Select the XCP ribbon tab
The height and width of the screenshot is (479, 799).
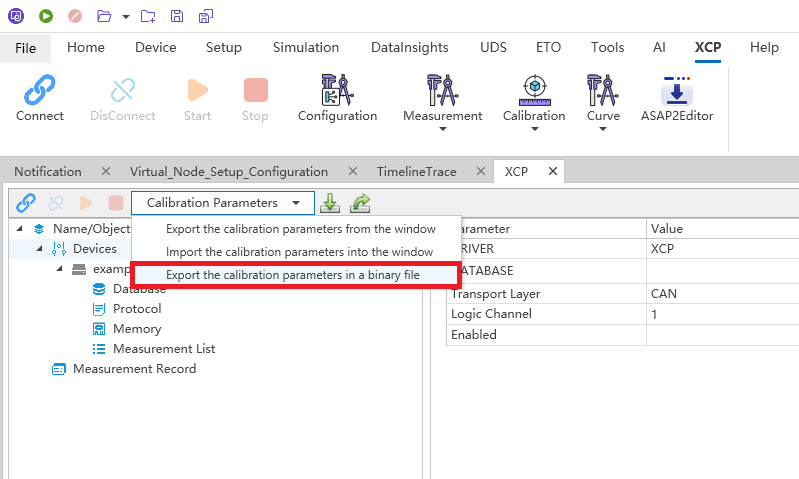point(708,47)
